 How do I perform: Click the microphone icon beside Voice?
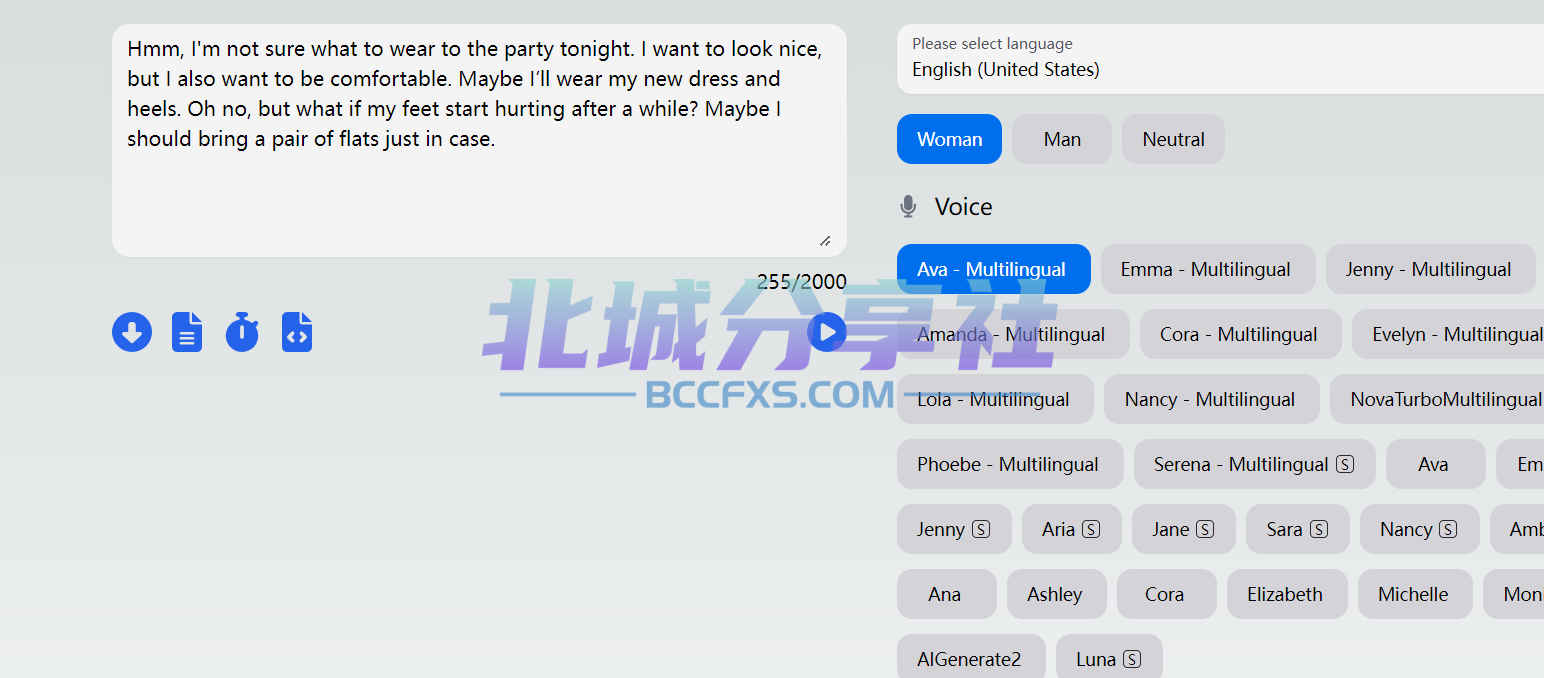click(908, 207)
